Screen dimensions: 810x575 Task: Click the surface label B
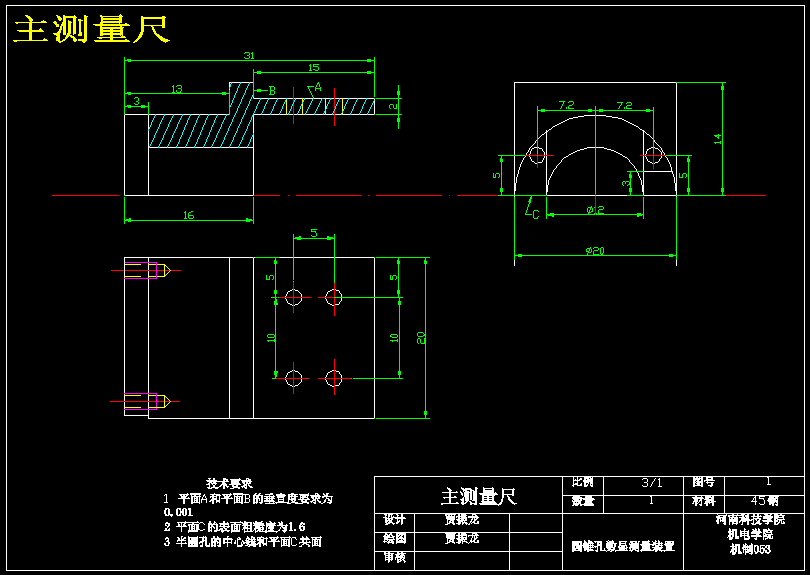tap(272, 91)
